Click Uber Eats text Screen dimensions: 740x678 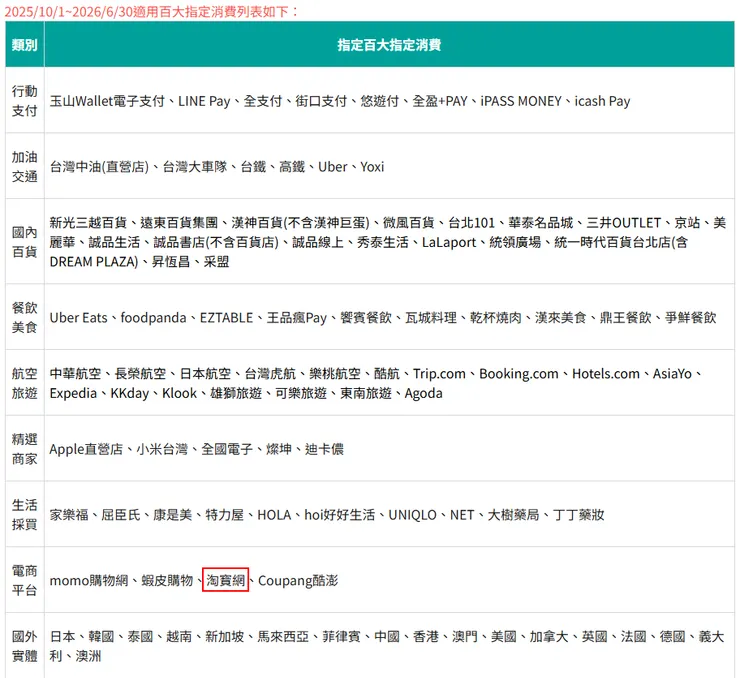(78, 318)
